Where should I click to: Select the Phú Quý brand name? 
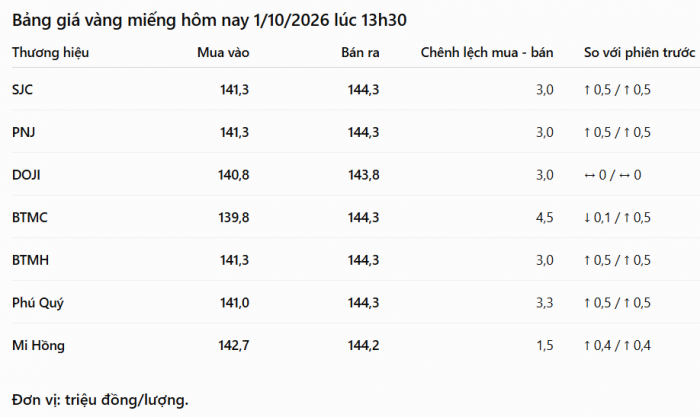[x=38, y=303]
